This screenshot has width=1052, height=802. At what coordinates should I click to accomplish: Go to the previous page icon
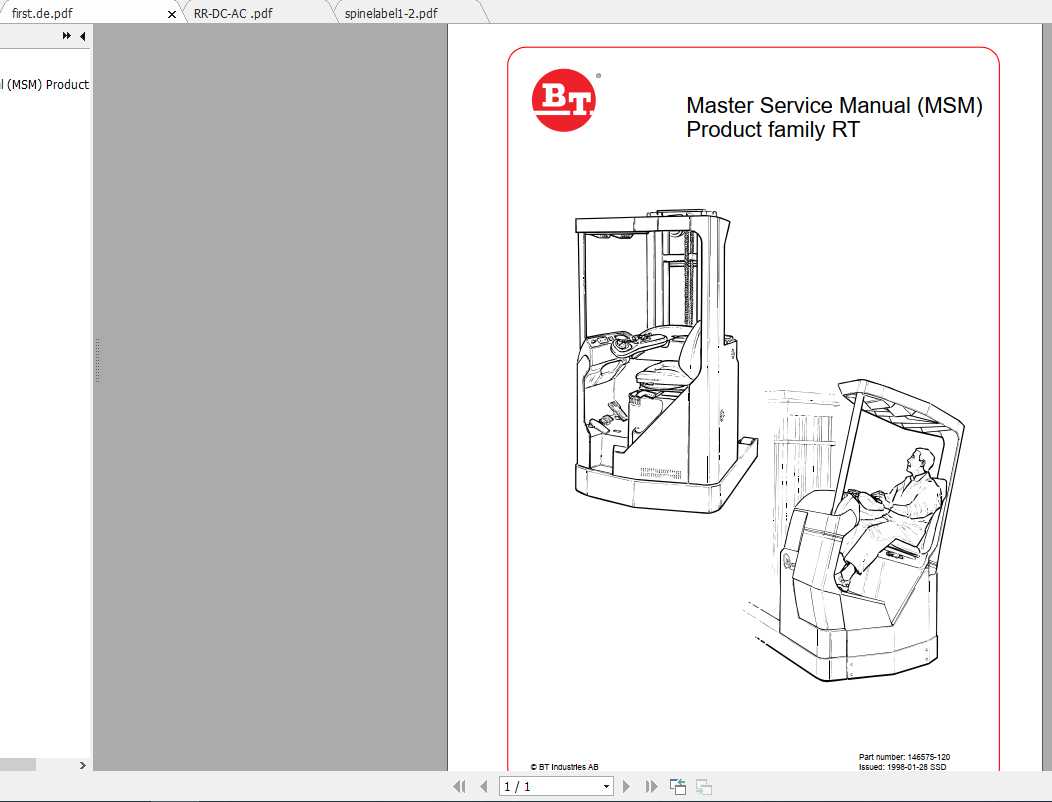point(483,786)
